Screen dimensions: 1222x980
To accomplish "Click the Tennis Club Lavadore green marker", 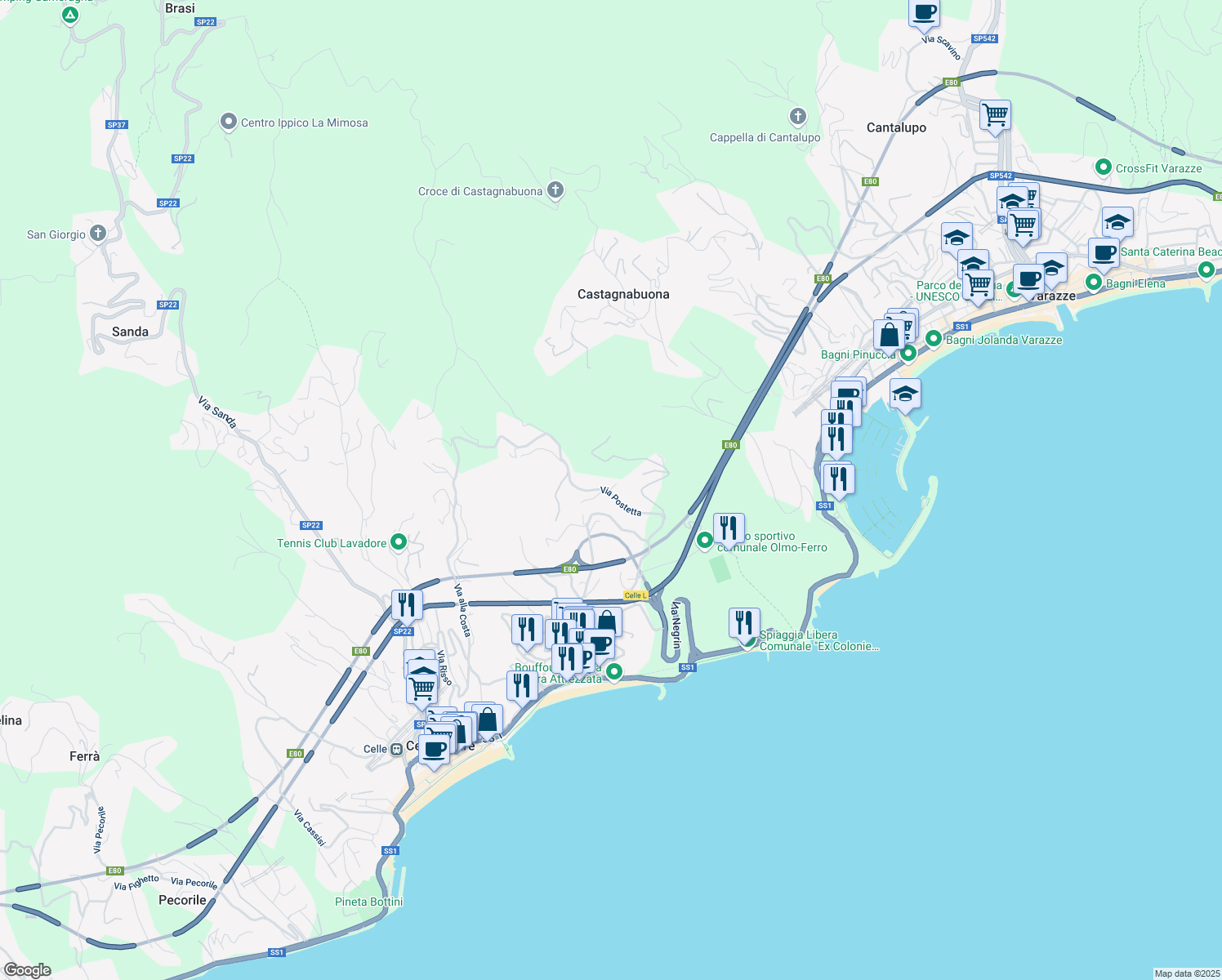I will click(398, 541).
